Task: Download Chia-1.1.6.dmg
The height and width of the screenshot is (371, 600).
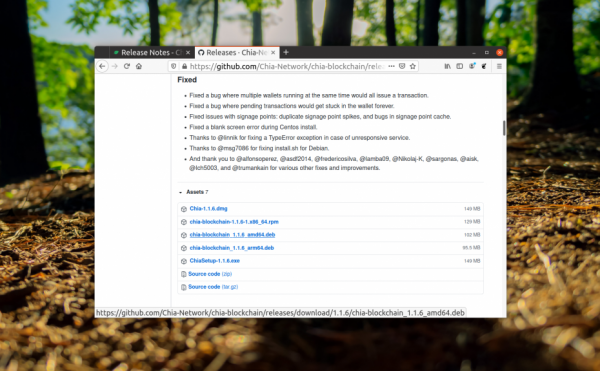Action: click(209, 208)
